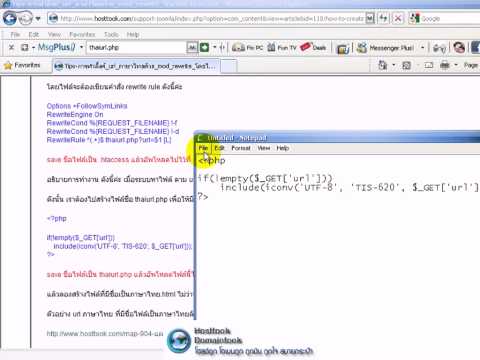Open the Favorites star button

click(x=22, y=65)
